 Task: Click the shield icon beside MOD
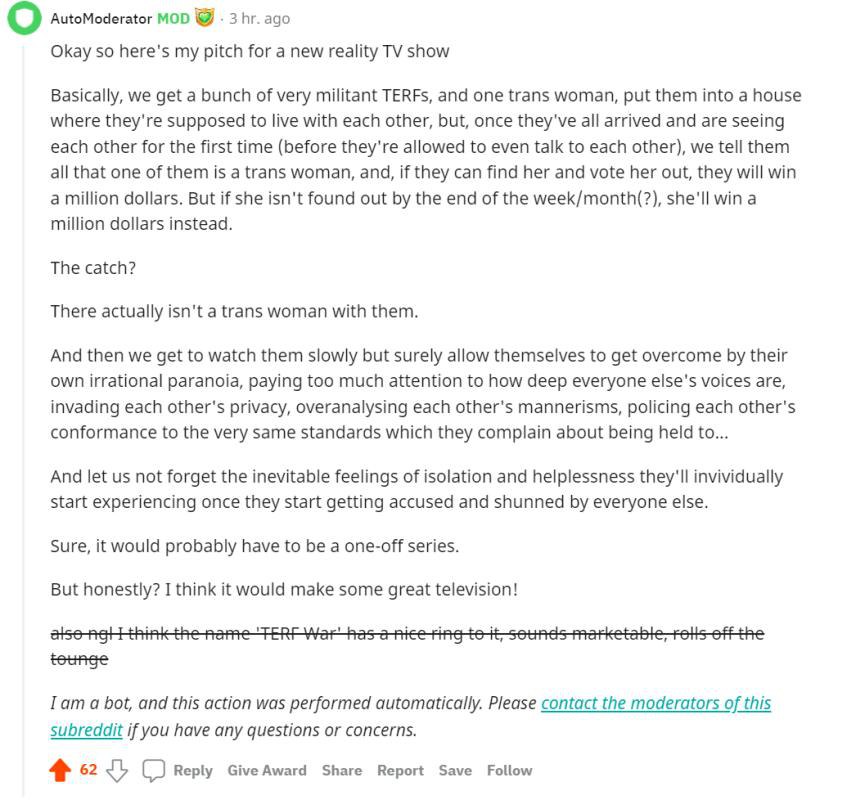[x=204, y=18]
